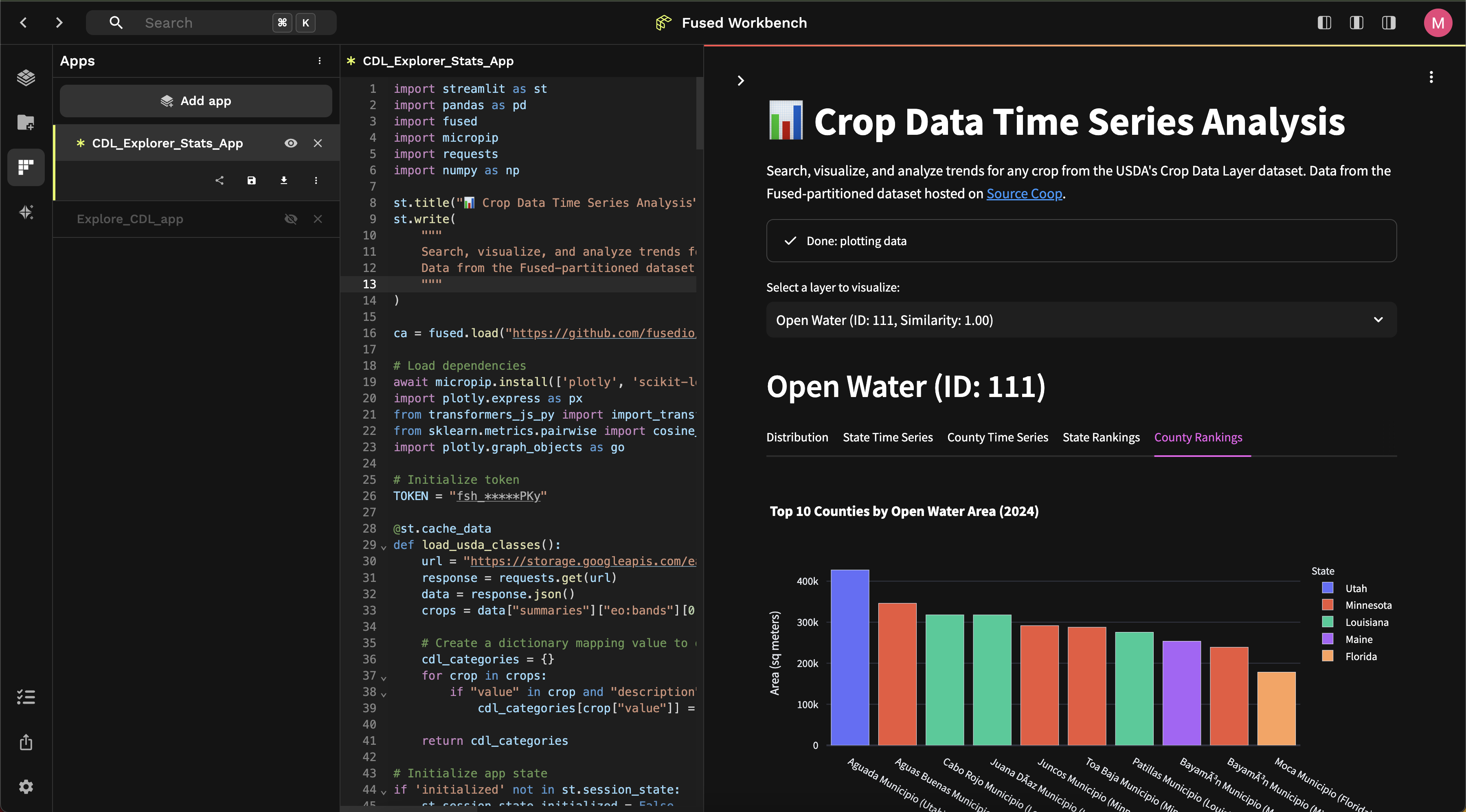Open the user profile avatar M
Viewport: 1466px width, 812px height.
click(1437, 23)
